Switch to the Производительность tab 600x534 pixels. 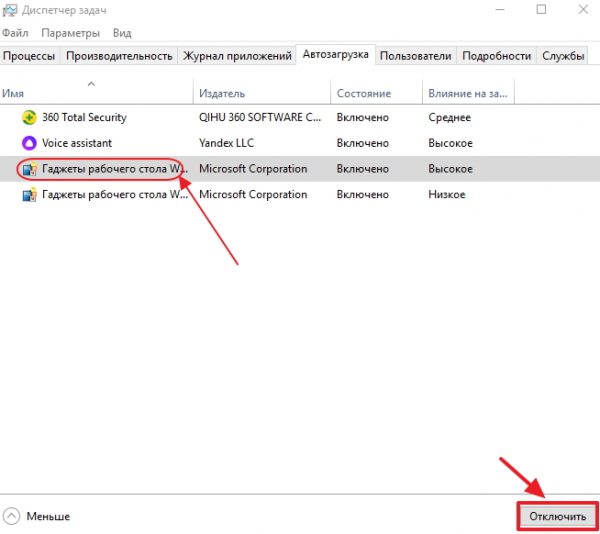(x=118, y=56)
